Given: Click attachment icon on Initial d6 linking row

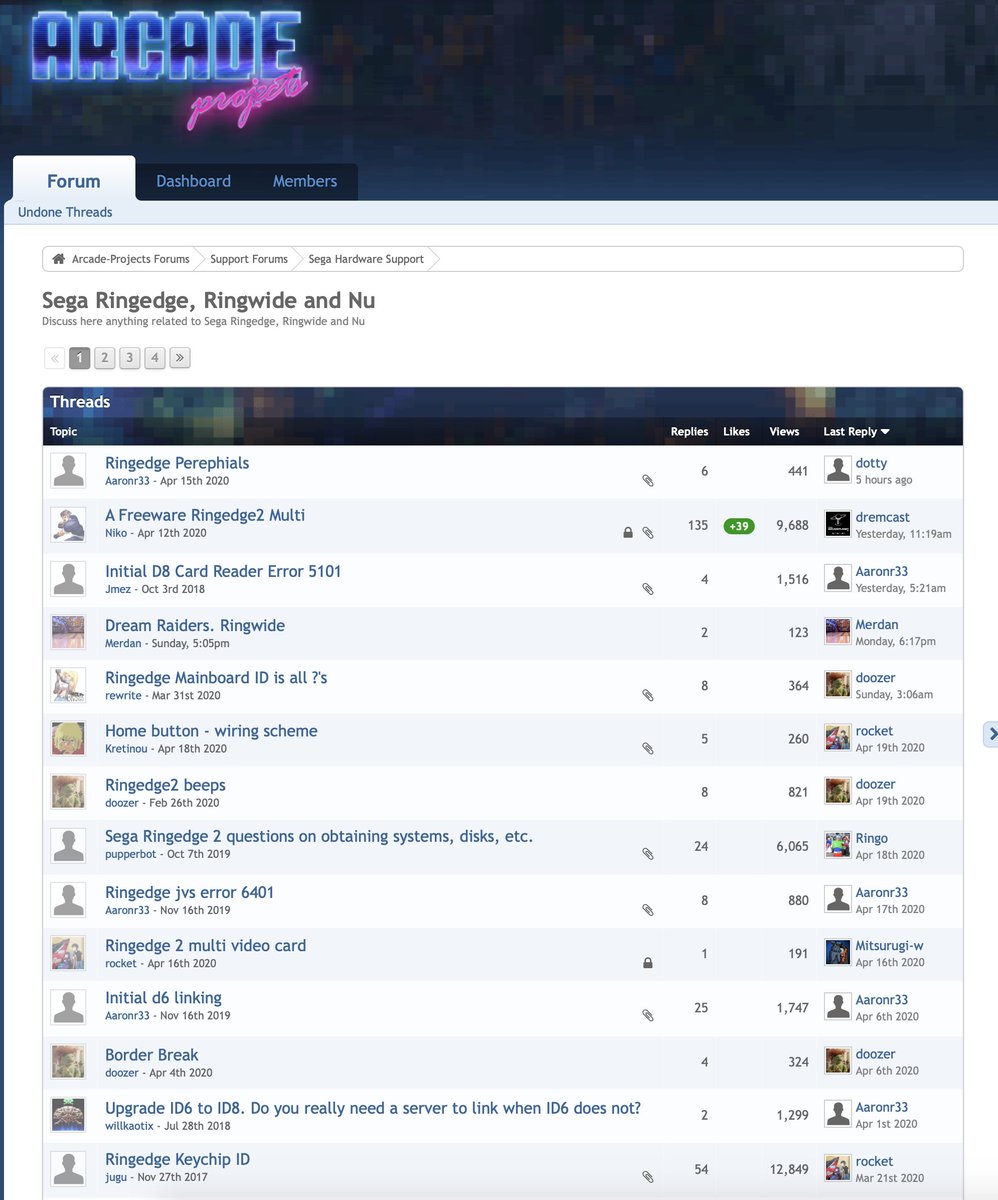Looking at the screenshot, I should 648,1015.
